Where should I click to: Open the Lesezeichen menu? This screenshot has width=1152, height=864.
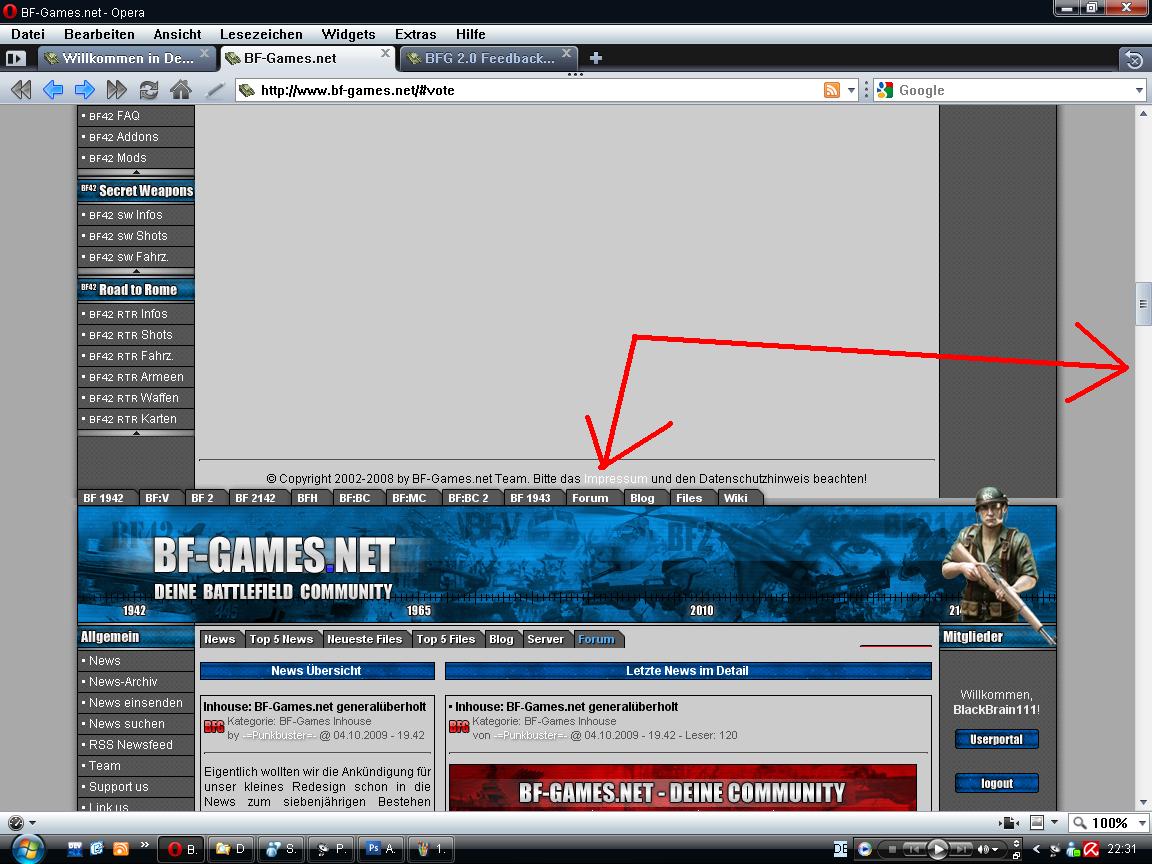pos(261,34)
